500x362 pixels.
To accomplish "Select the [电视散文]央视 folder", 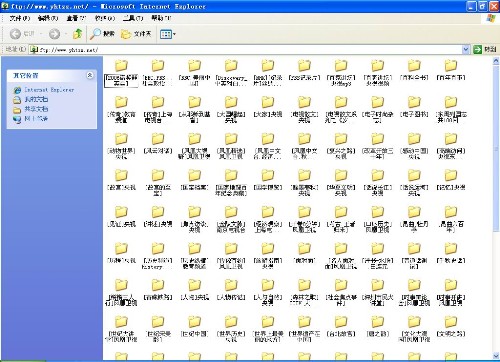I will tap(304, 109).
